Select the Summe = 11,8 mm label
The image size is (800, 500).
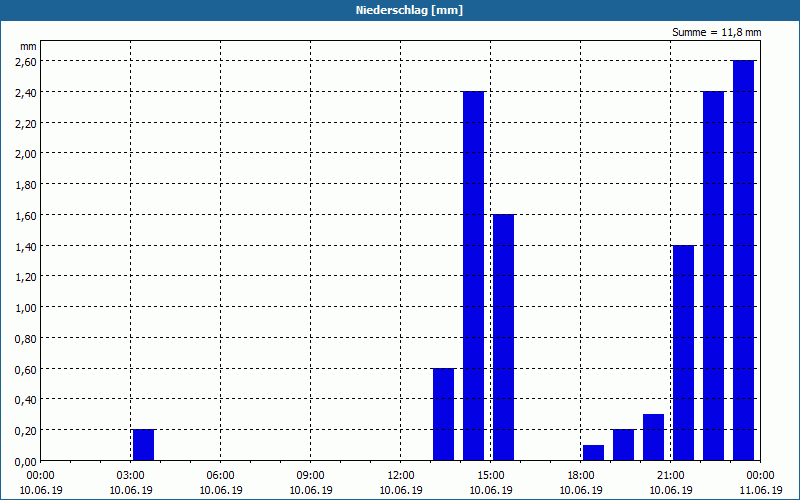click(x=716, y=32)
